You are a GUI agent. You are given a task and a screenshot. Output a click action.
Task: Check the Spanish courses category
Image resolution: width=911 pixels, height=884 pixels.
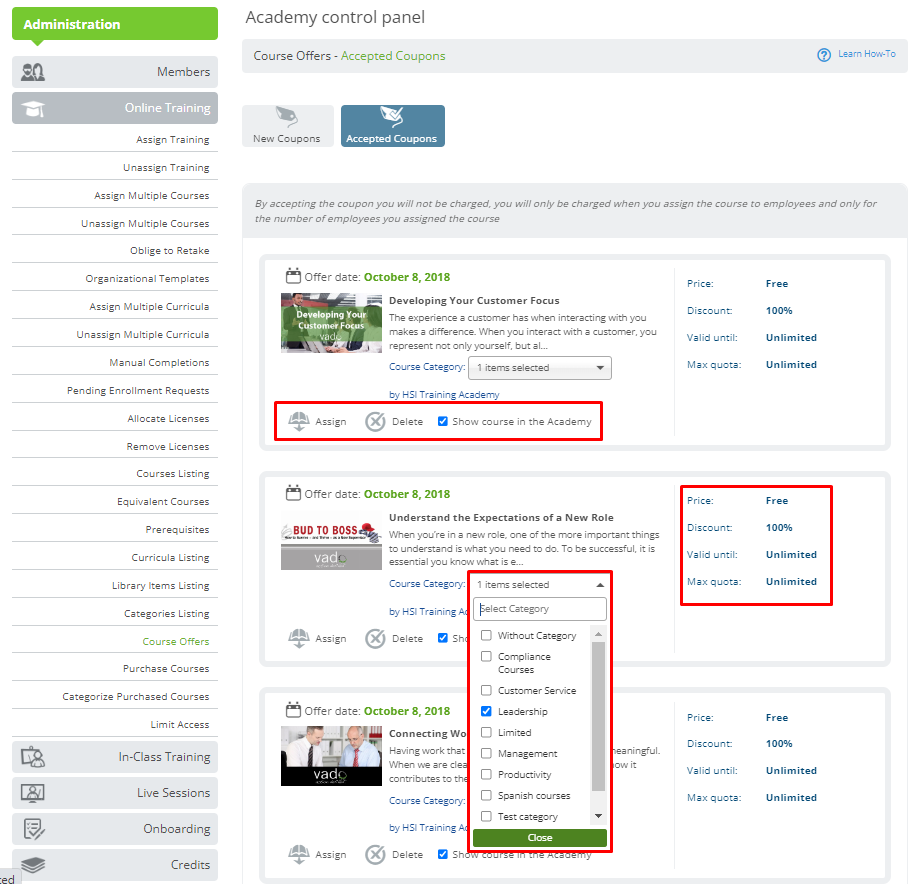click(486, 795)
